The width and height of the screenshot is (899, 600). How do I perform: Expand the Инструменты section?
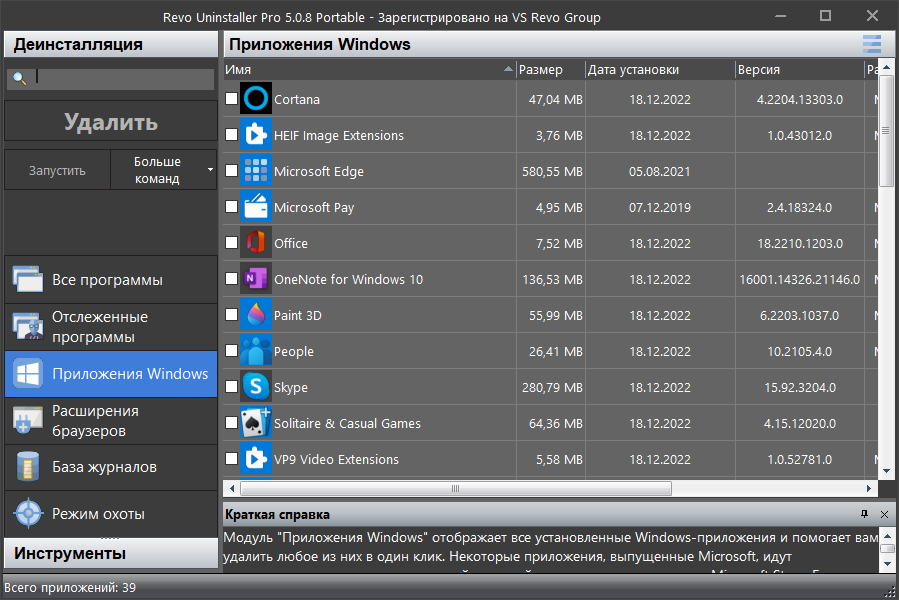coord(111,554)
